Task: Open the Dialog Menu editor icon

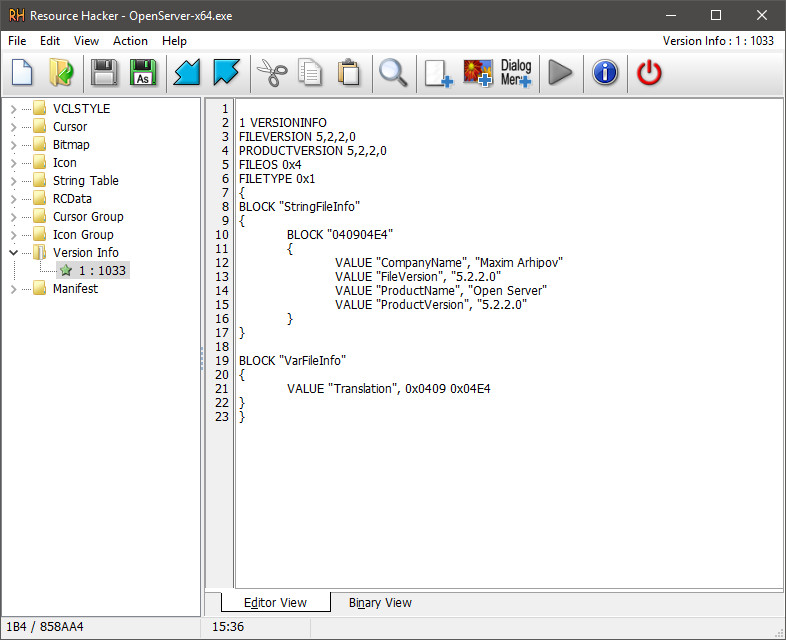Action: 516,73
